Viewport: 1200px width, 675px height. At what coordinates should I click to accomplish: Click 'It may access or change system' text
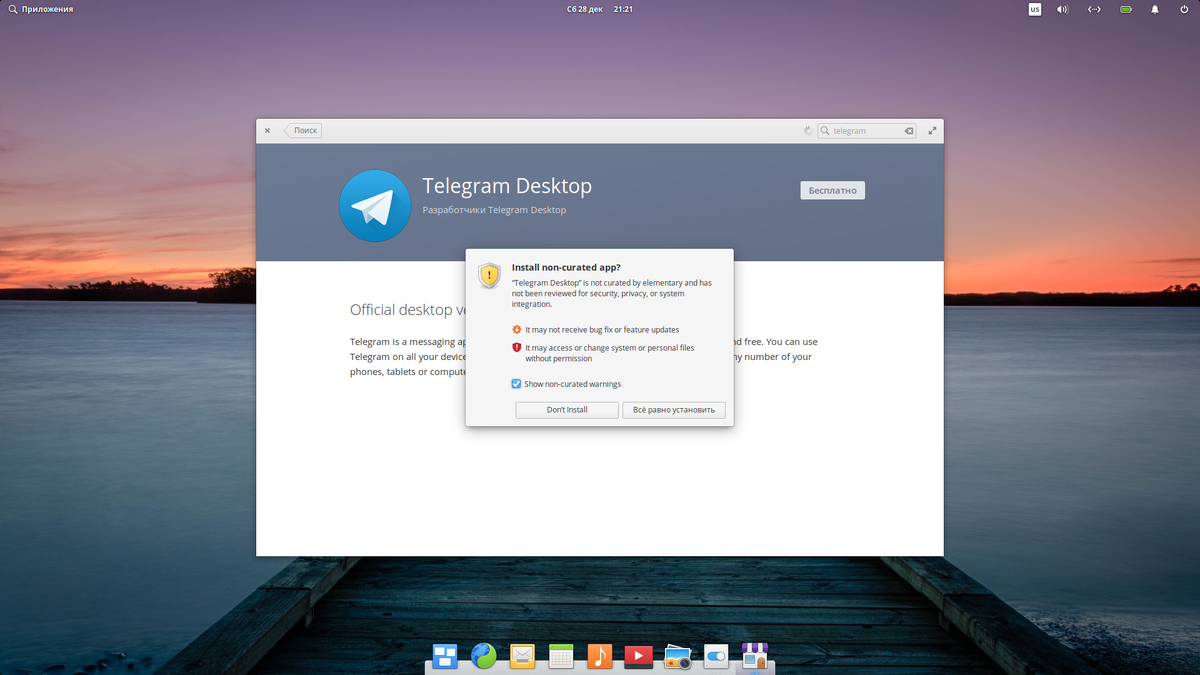click(x=610, y=353)
